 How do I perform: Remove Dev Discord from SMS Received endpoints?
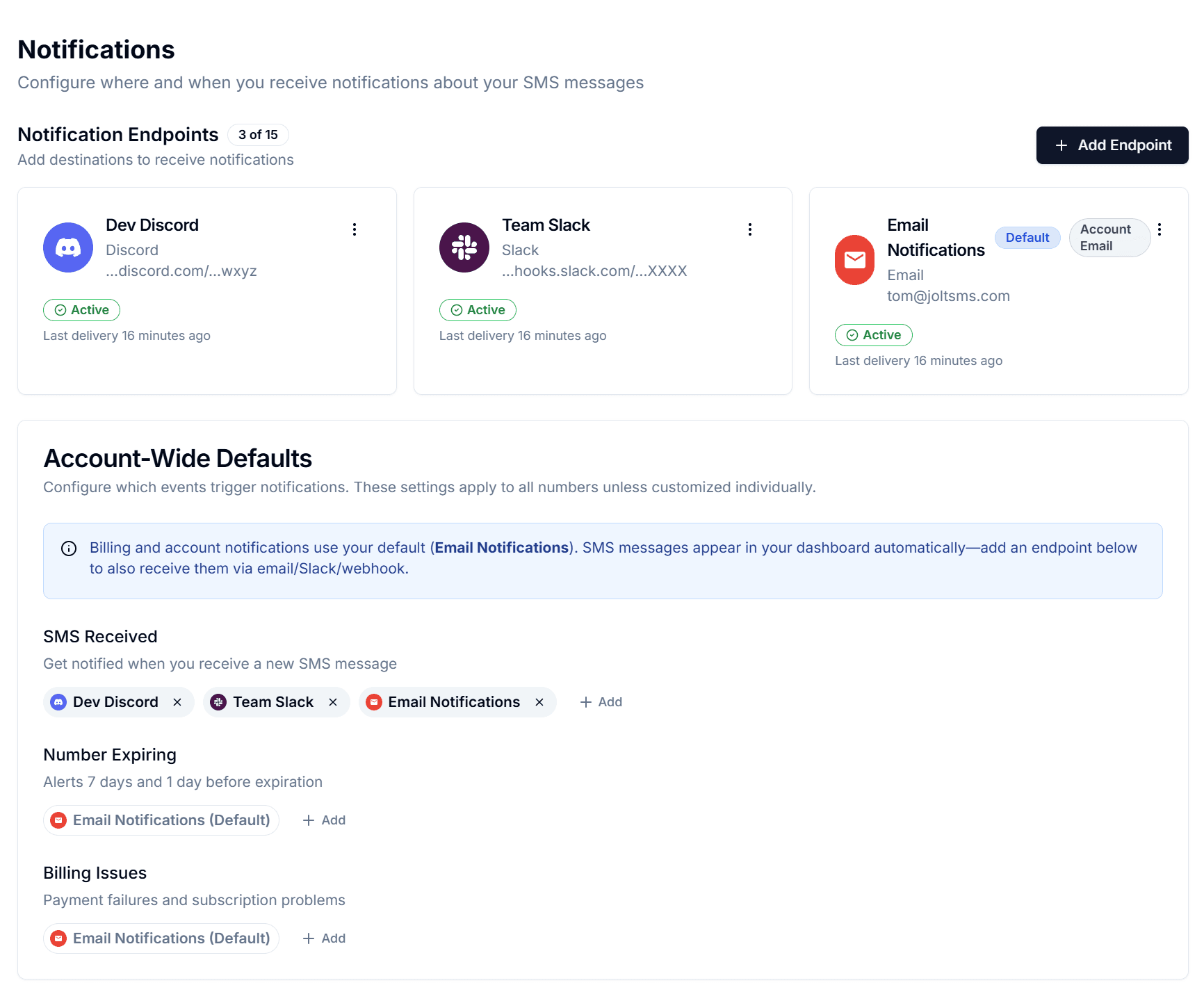click(177, 702)
